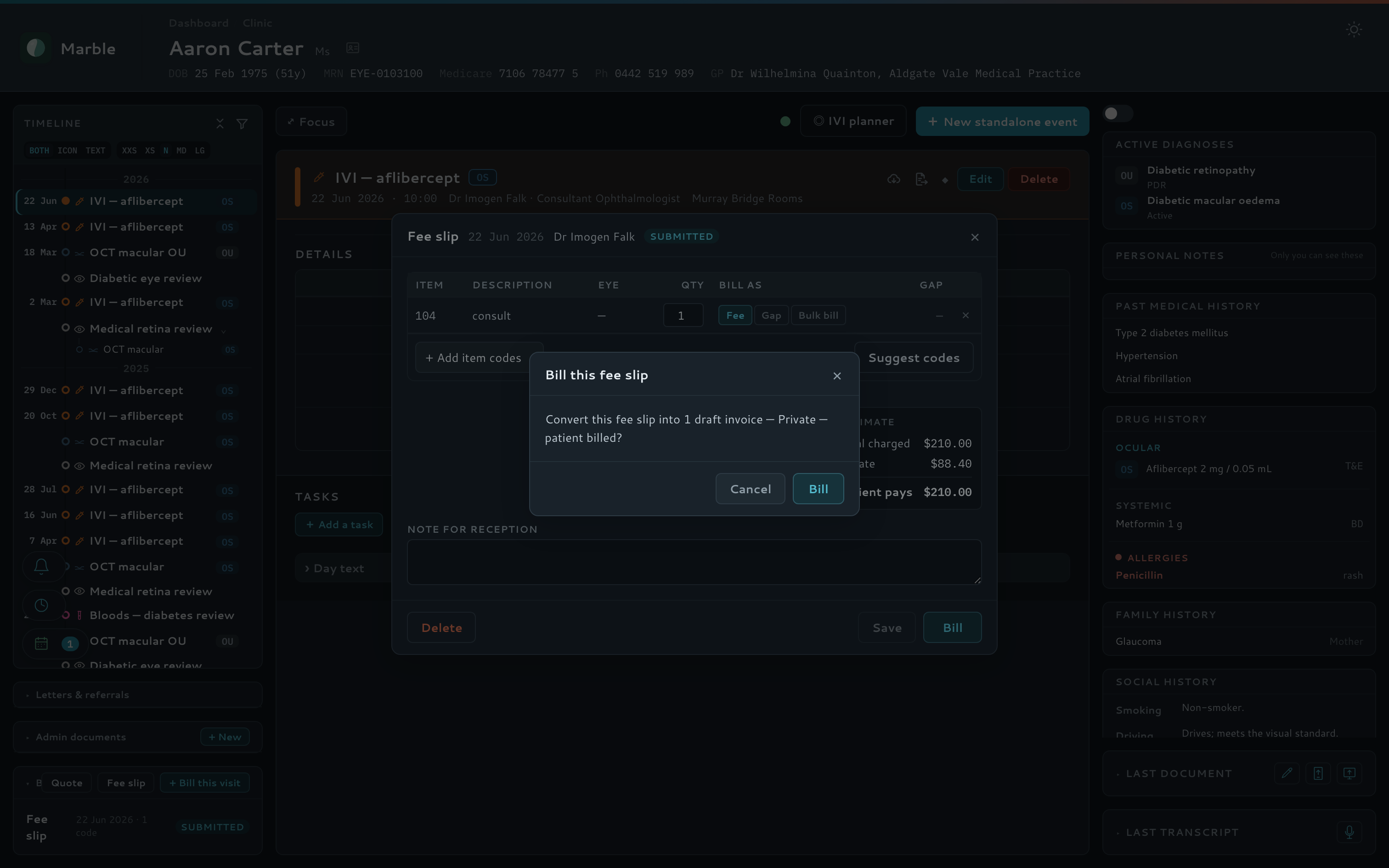Open Dashboard in the top navigation
Image resolution: width=1389 pixels, height=868 pixels.
point(198,23)
